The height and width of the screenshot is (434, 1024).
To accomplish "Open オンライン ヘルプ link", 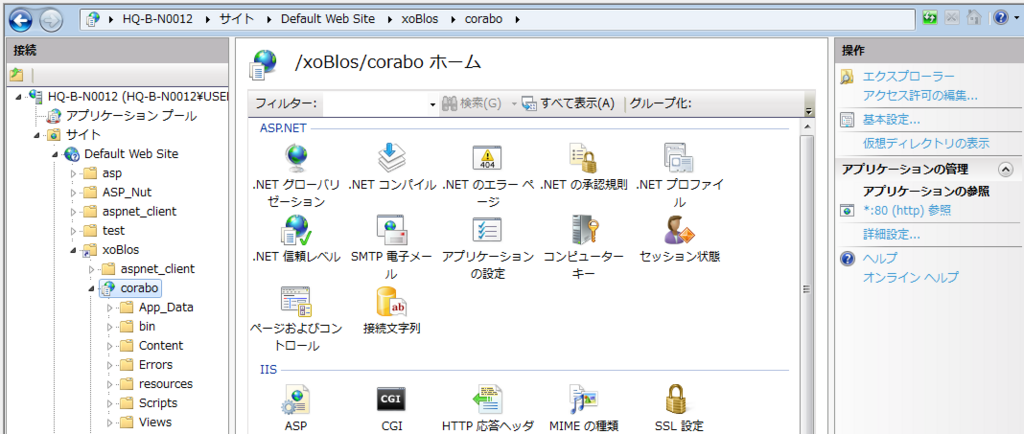I will pos(911,277).
